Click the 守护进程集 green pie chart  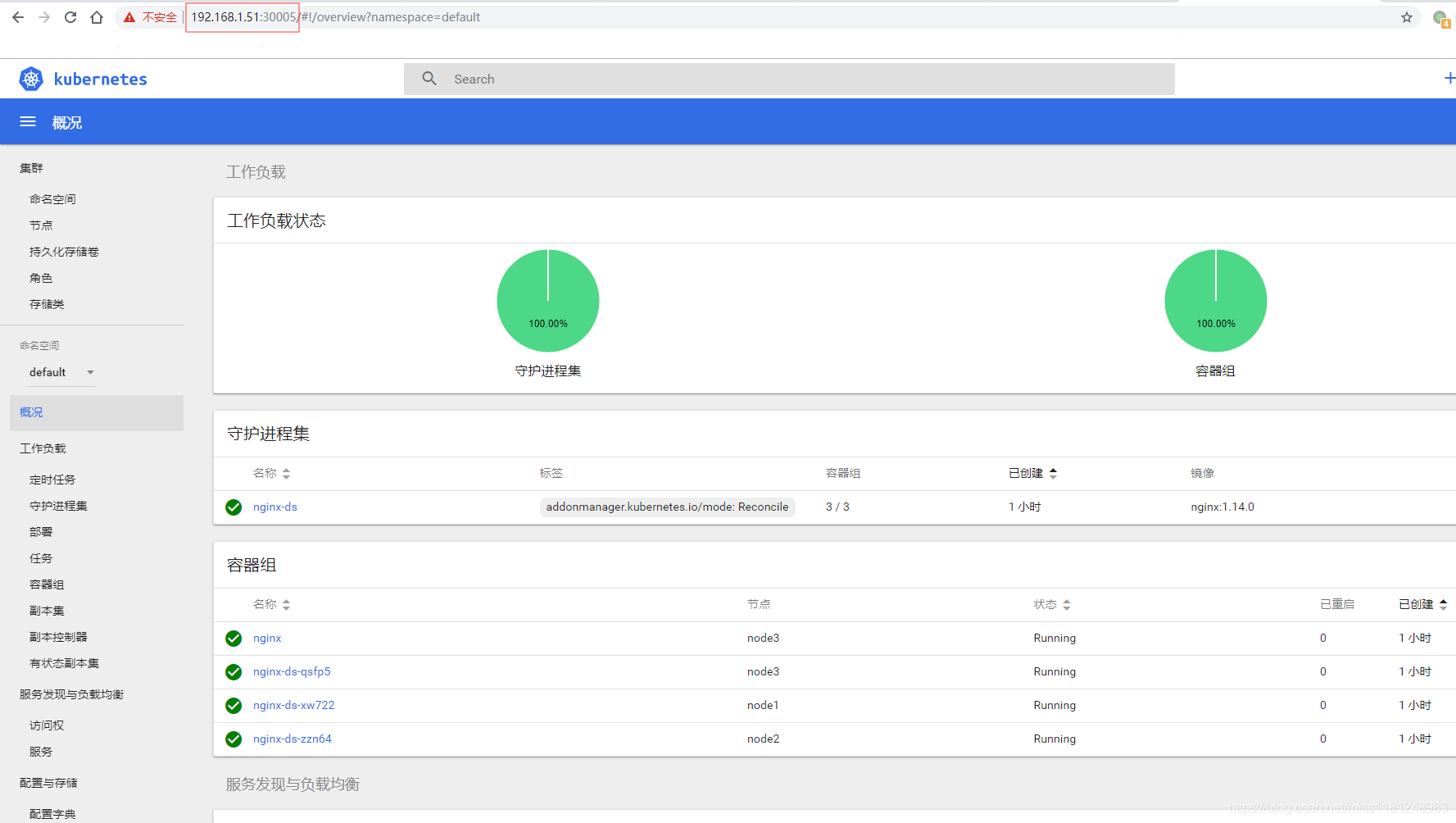tap(548, 301)
